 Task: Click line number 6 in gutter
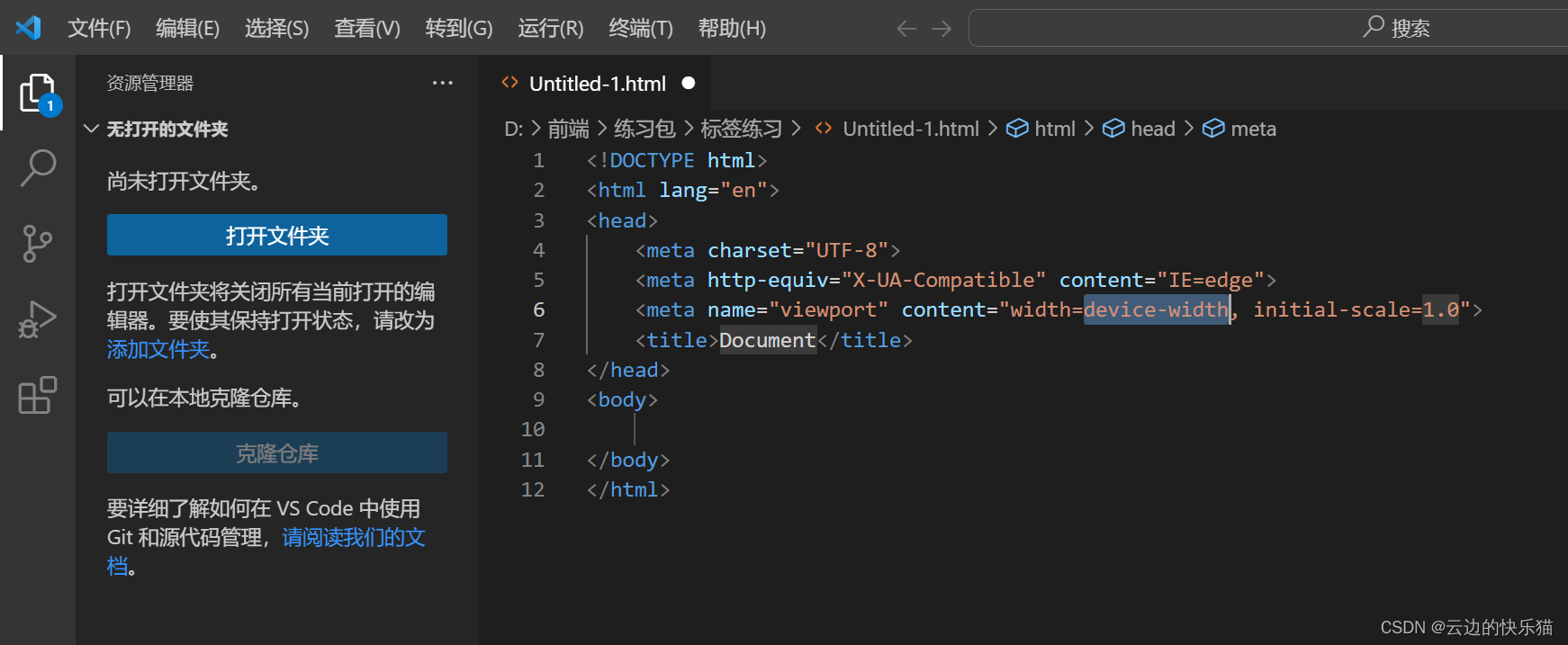[x=538, y=309]
